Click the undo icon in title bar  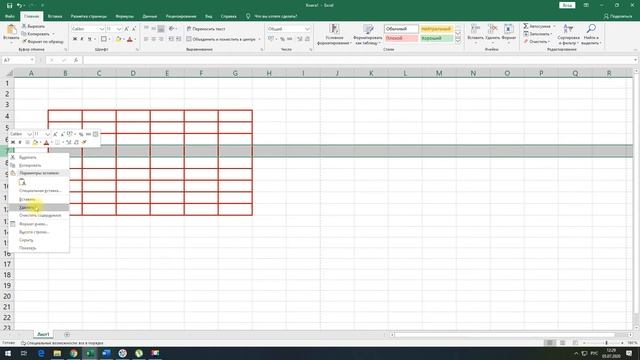click(19, 5)
